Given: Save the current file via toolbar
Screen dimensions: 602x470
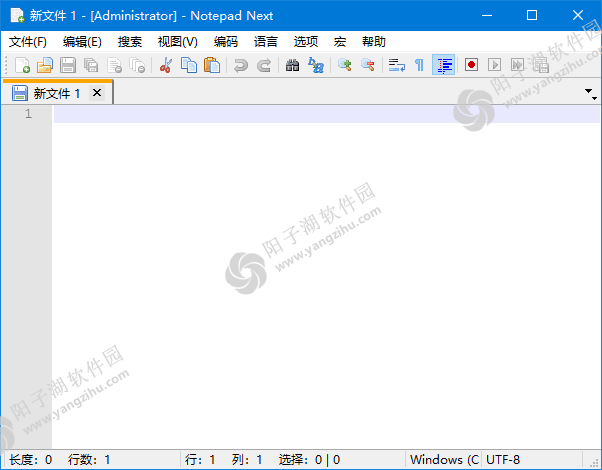Looking at the screenshot, I should pos(68,65).
